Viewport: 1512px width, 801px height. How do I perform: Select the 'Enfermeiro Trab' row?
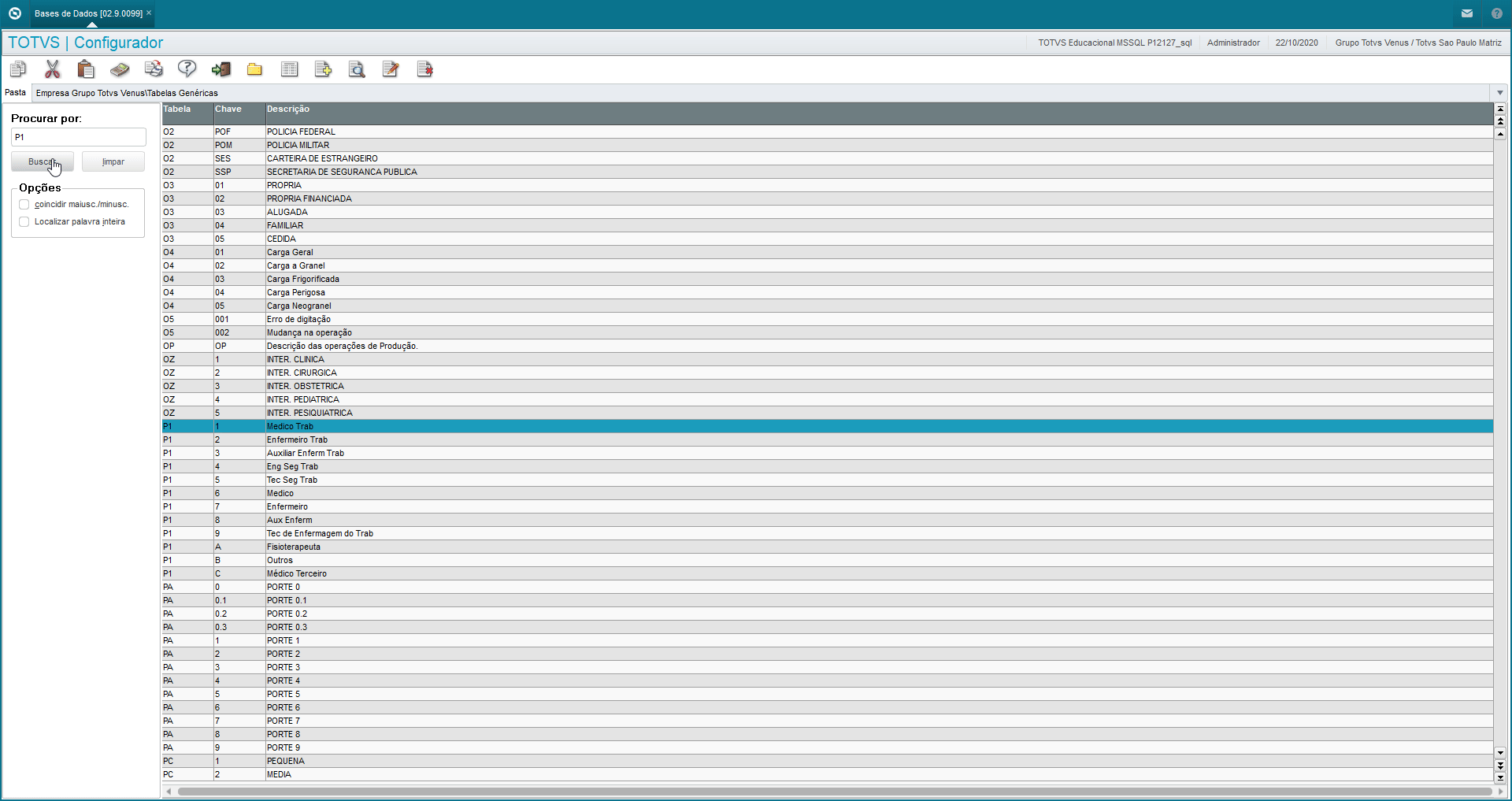[828, 440]
